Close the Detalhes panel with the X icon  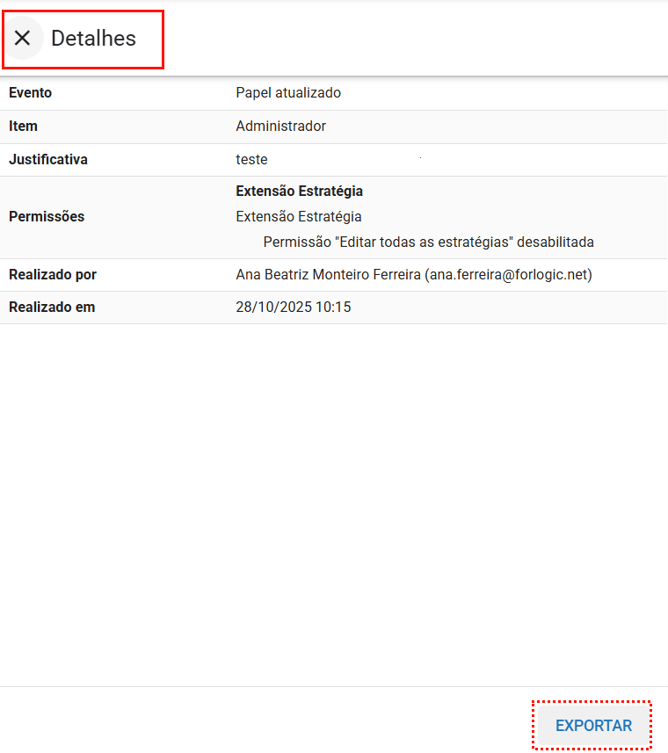point(23,39)
